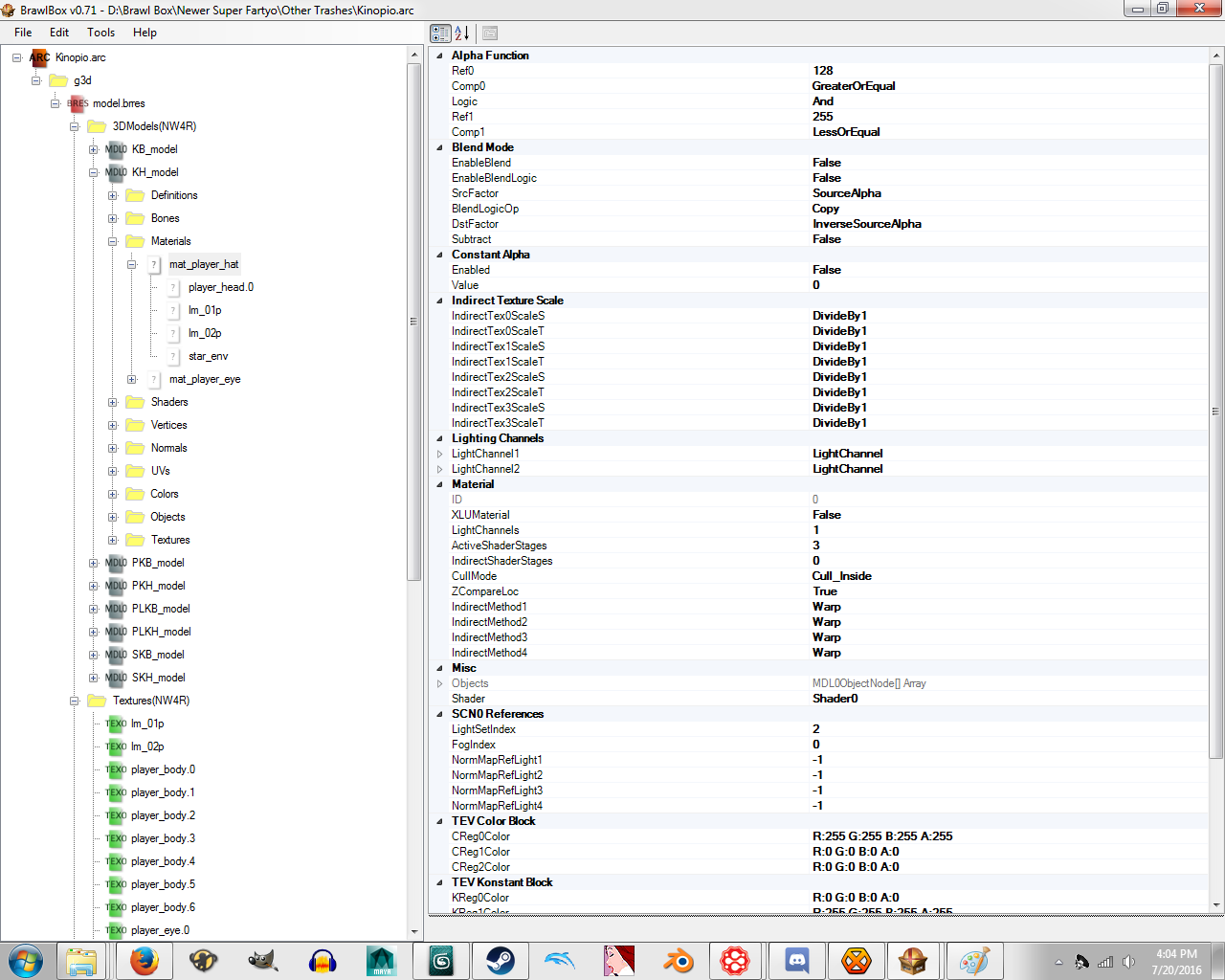Click the folder icon next to Bones
Screen dimensions: 1225x980
click(x=135, y=218)
